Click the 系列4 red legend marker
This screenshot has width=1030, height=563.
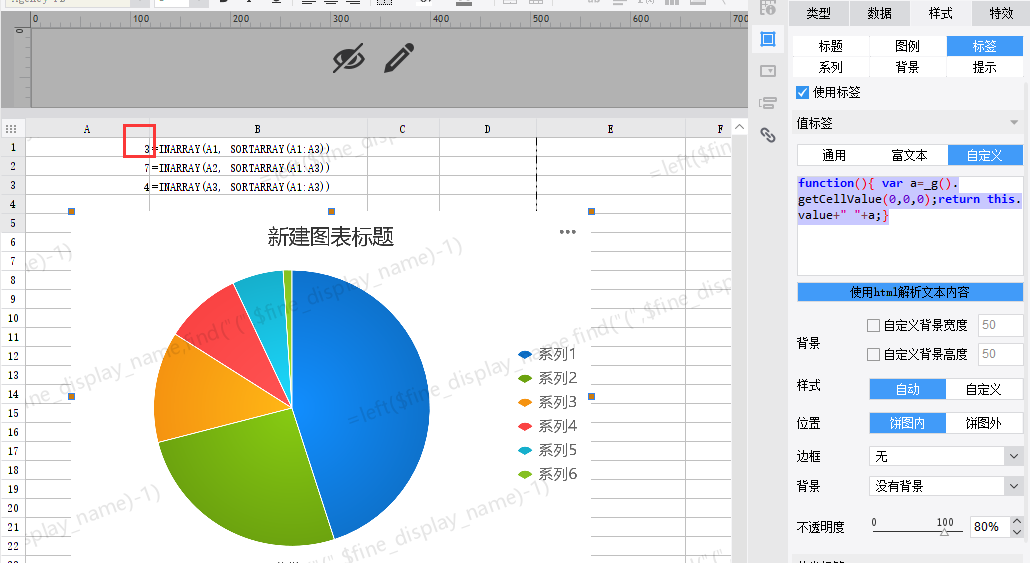525,426
